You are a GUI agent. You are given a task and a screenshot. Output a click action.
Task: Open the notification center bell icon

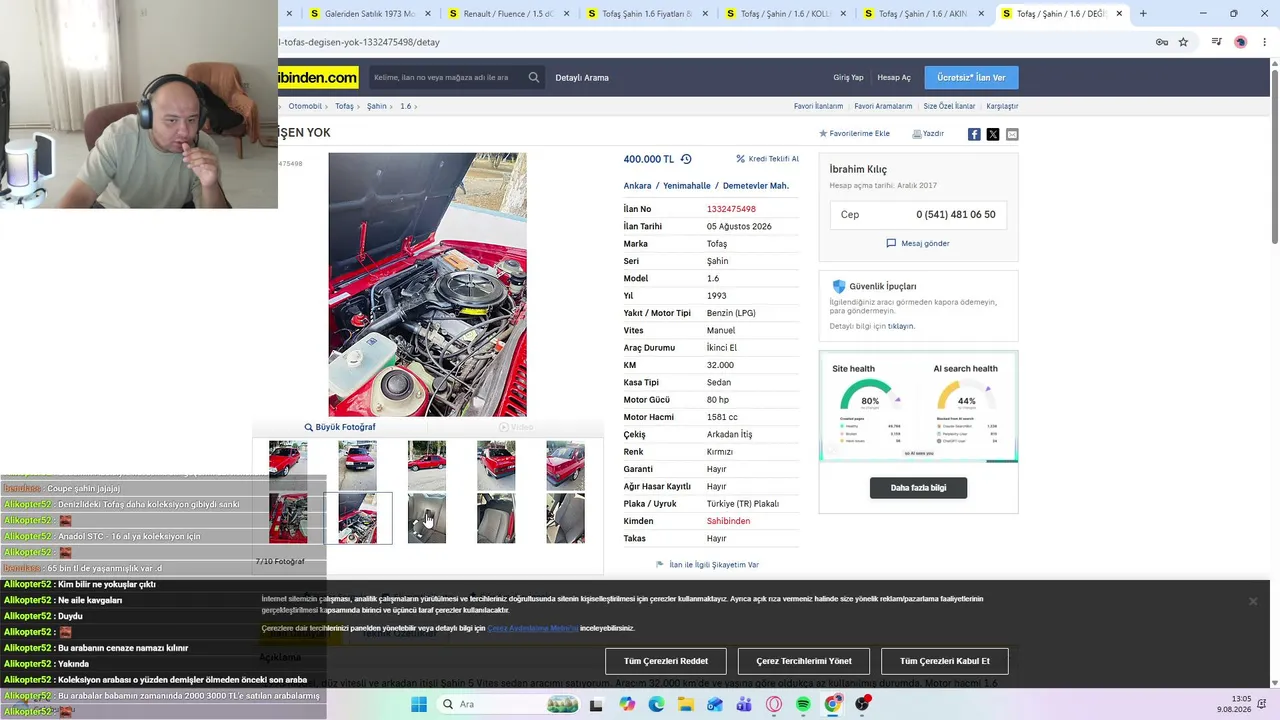tap(1262, 704)
